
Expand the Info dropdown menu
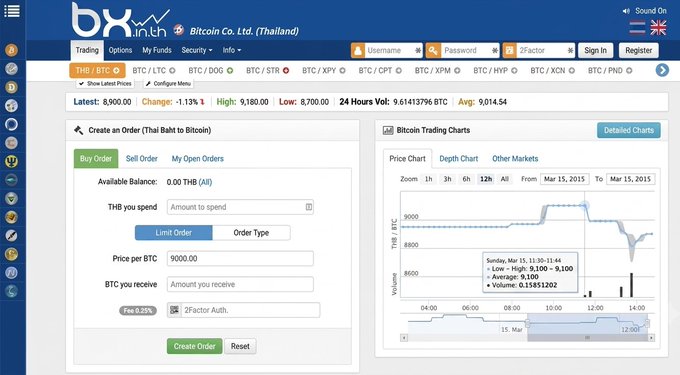coord(232,50)
